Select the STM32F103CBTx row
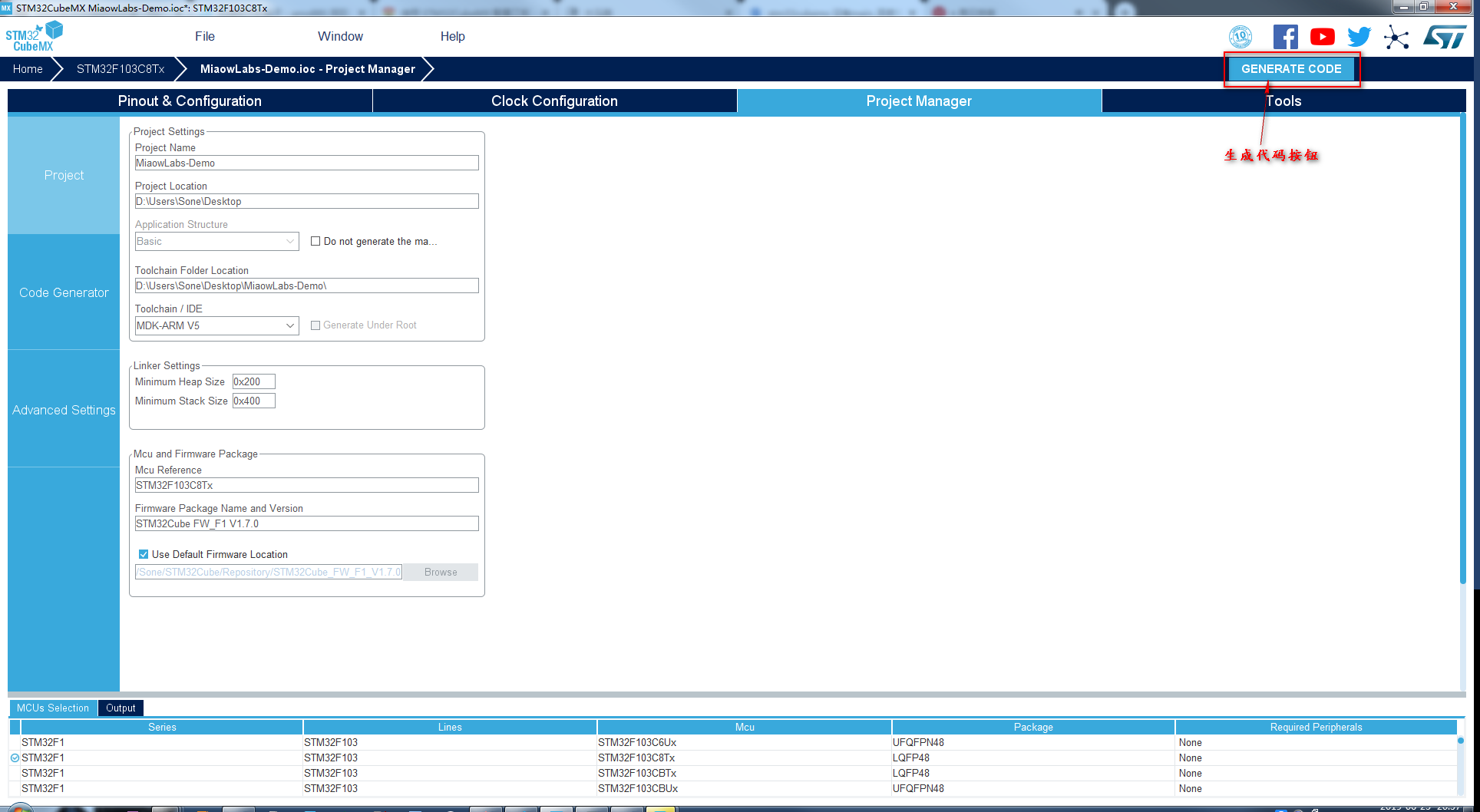Screen dimensions: 1480x812 733,773
